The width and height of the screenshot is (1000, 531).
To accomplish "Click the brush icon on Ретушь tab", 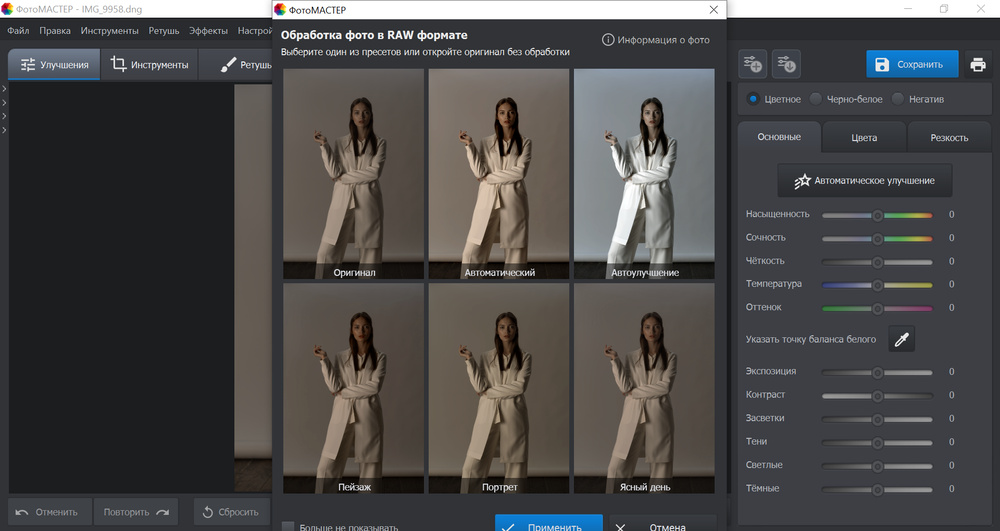I will [227, 65].
